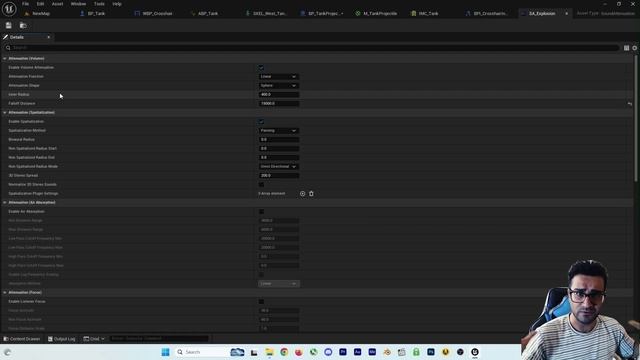
Task: Switch to the WBP_Crosshair tab
Action: click(157, 13)
